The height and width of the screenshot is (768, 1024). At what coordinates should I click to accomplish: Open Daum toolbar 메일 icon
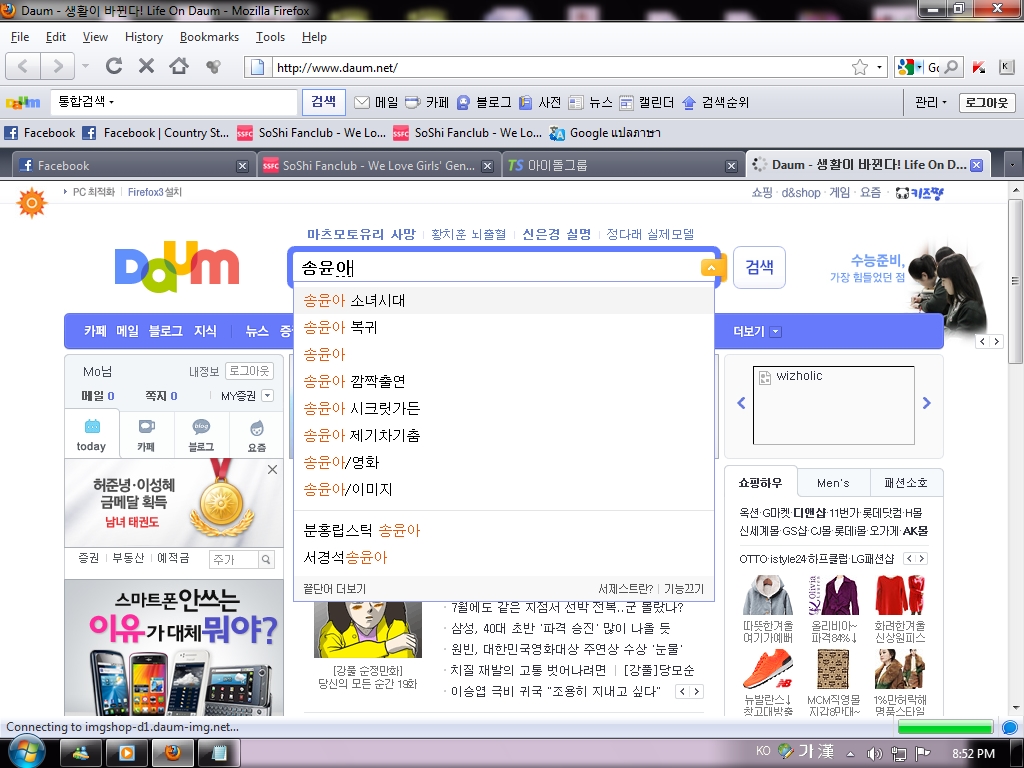coord(362,103)
